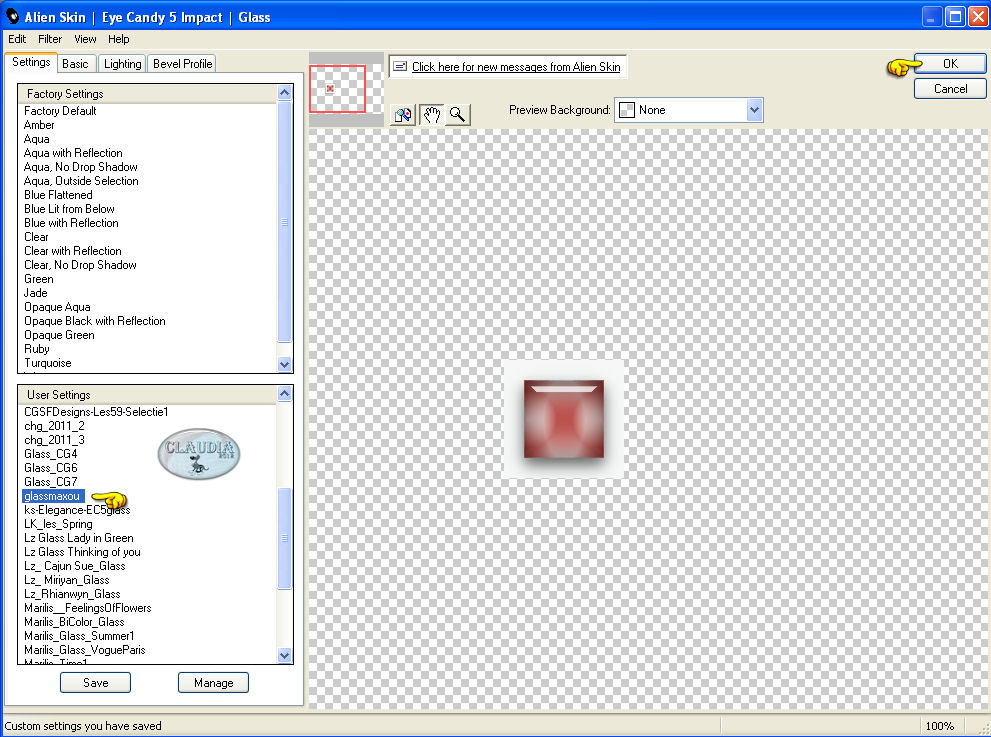Image resolution: width=991 pixels, height=737 pixels.
Task: Select Aqua, No Drop Shadow preset
Action: [80, 167]
